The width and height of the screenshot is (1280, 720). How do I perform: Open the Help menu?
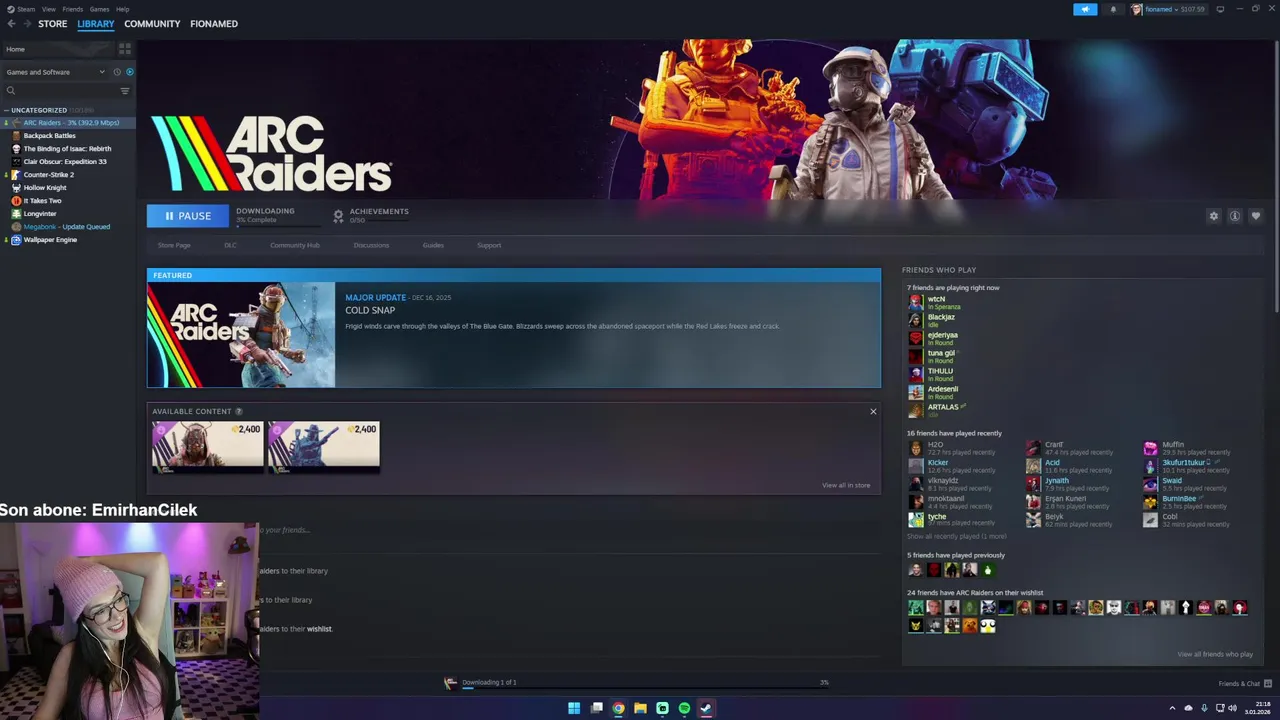(122, 9)
